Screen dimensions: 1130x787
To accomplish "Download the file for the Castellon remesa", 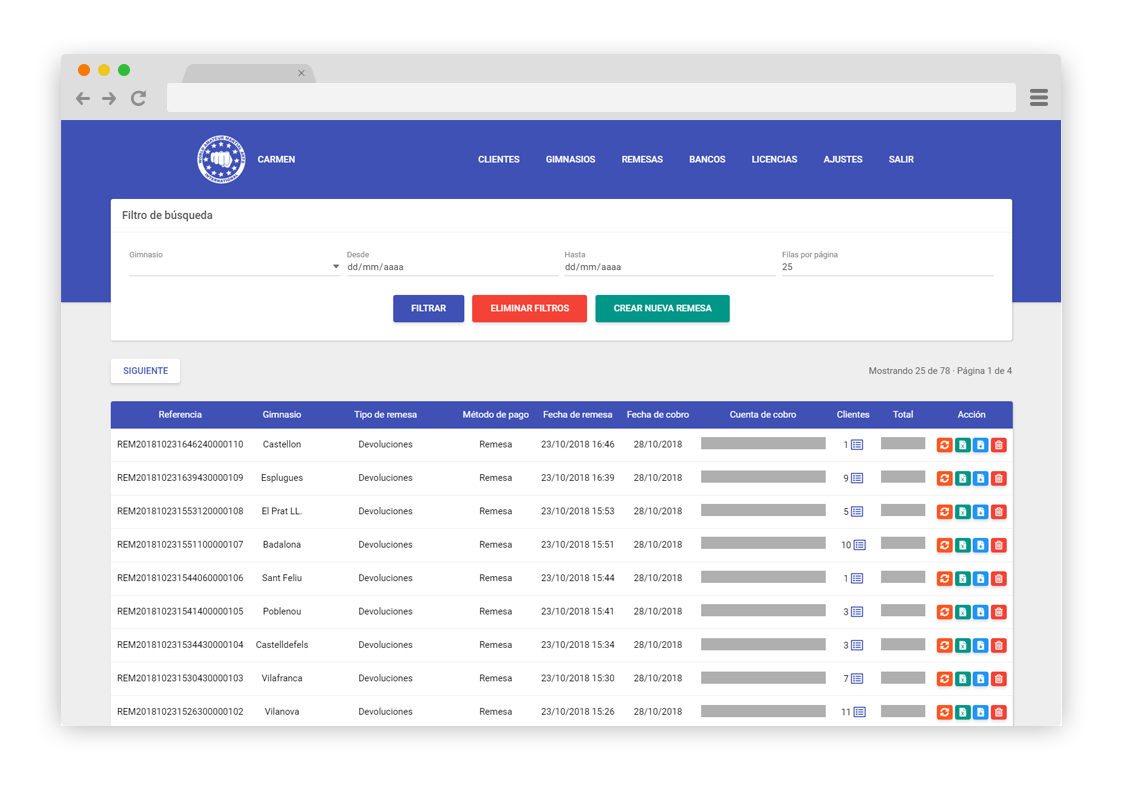I will [980, 445].
